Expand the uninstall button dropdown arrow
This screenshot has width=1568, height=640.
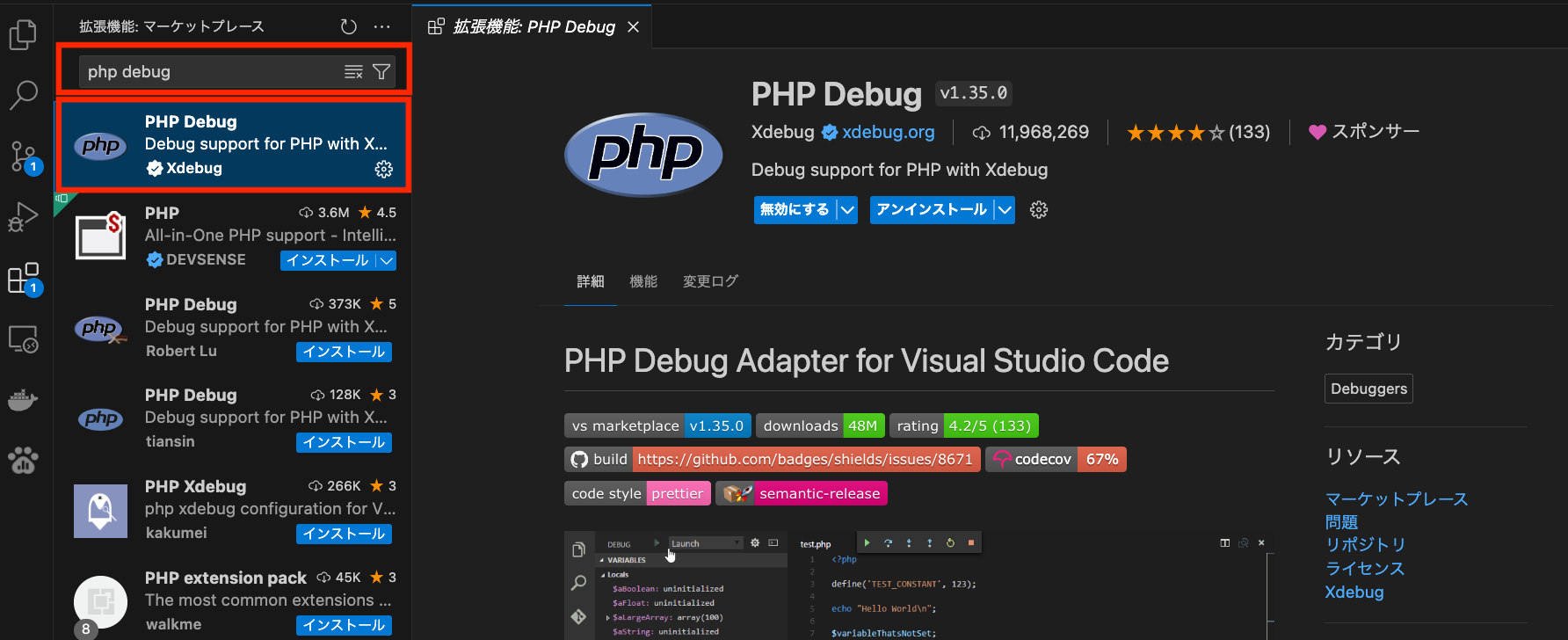1005,210
